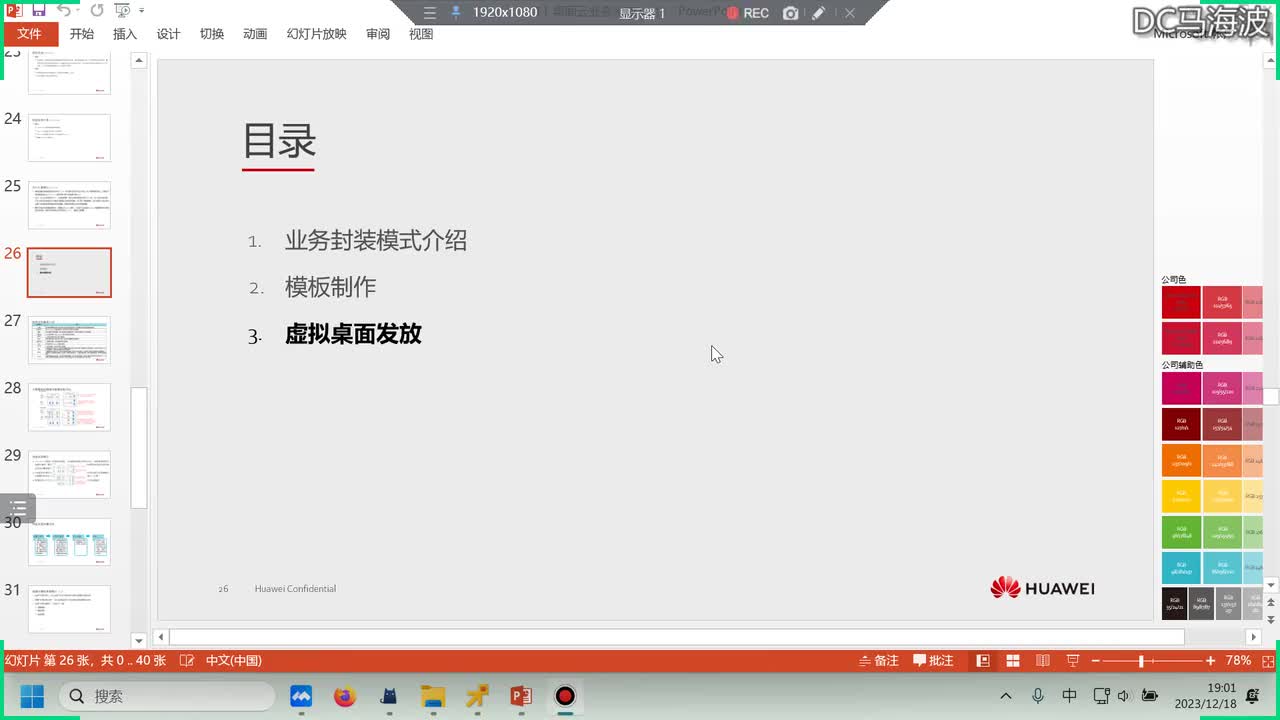This screenshot has width=1280, height=720.
Task: Click the slide title 目录
Action: tap(279, 141)
